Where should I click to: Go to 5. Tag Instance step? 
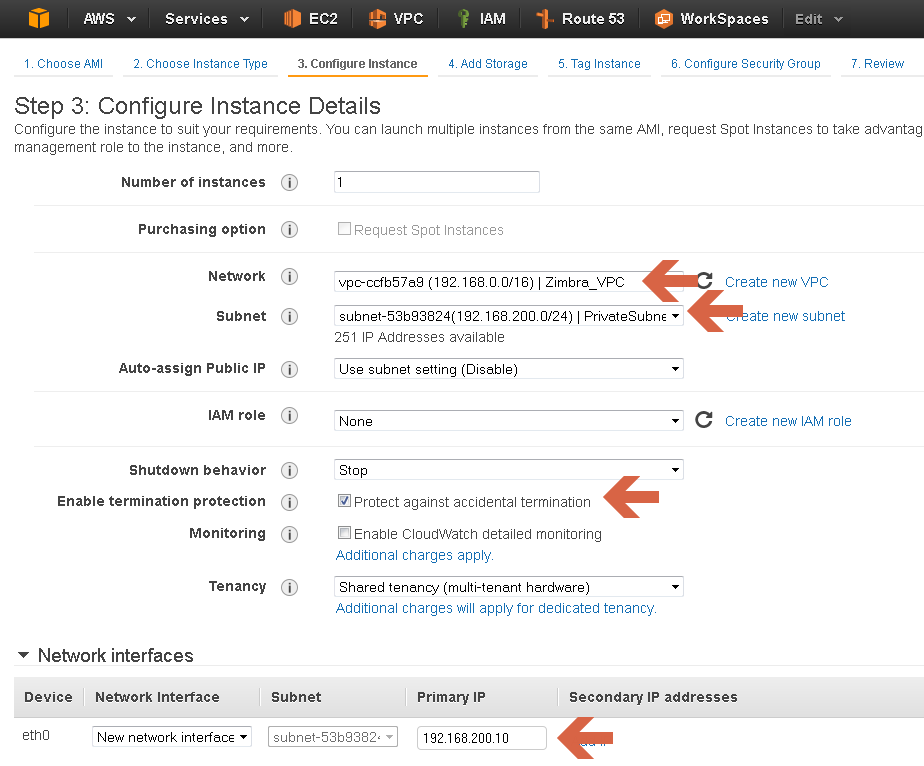point(599,64)
